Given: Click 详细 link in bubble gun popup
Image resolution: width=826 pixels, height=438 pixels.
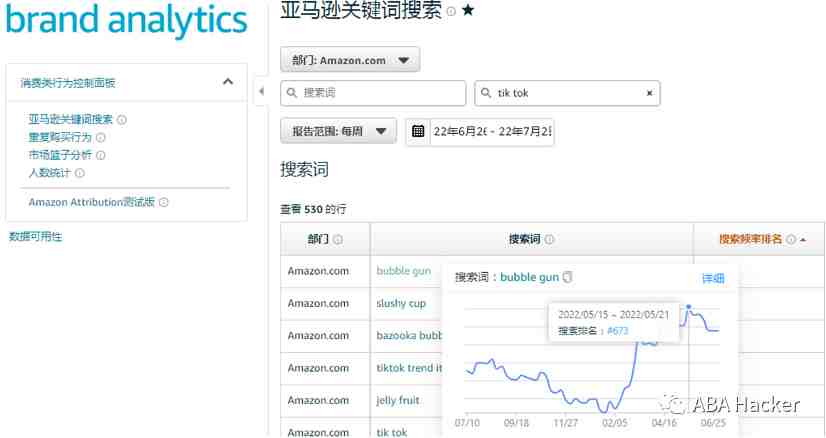Looking at the screenshot, I should coord(713,278).
